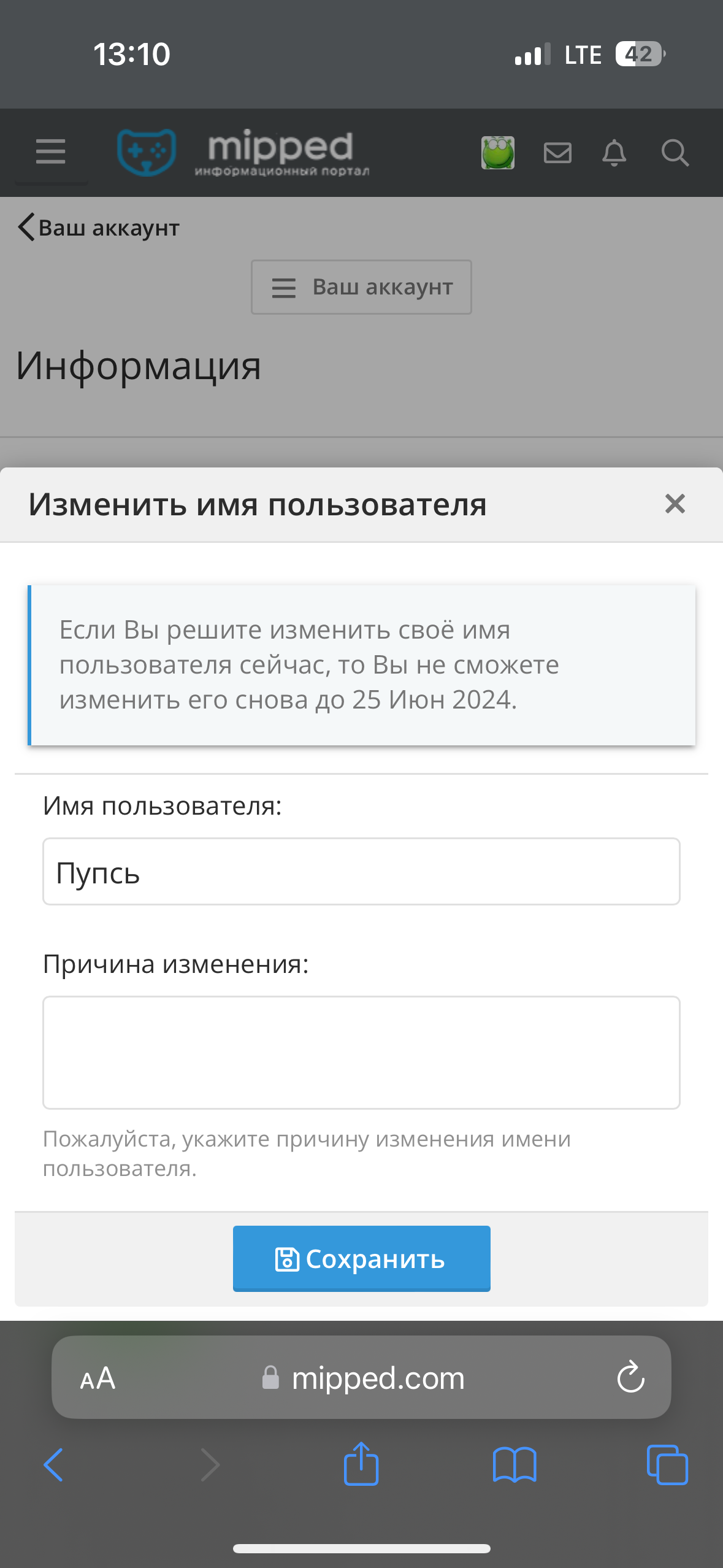This screenshot has height=1568, width=723.
Task: Open the hamburger navigation menu
Action: [x=50, y=152]
